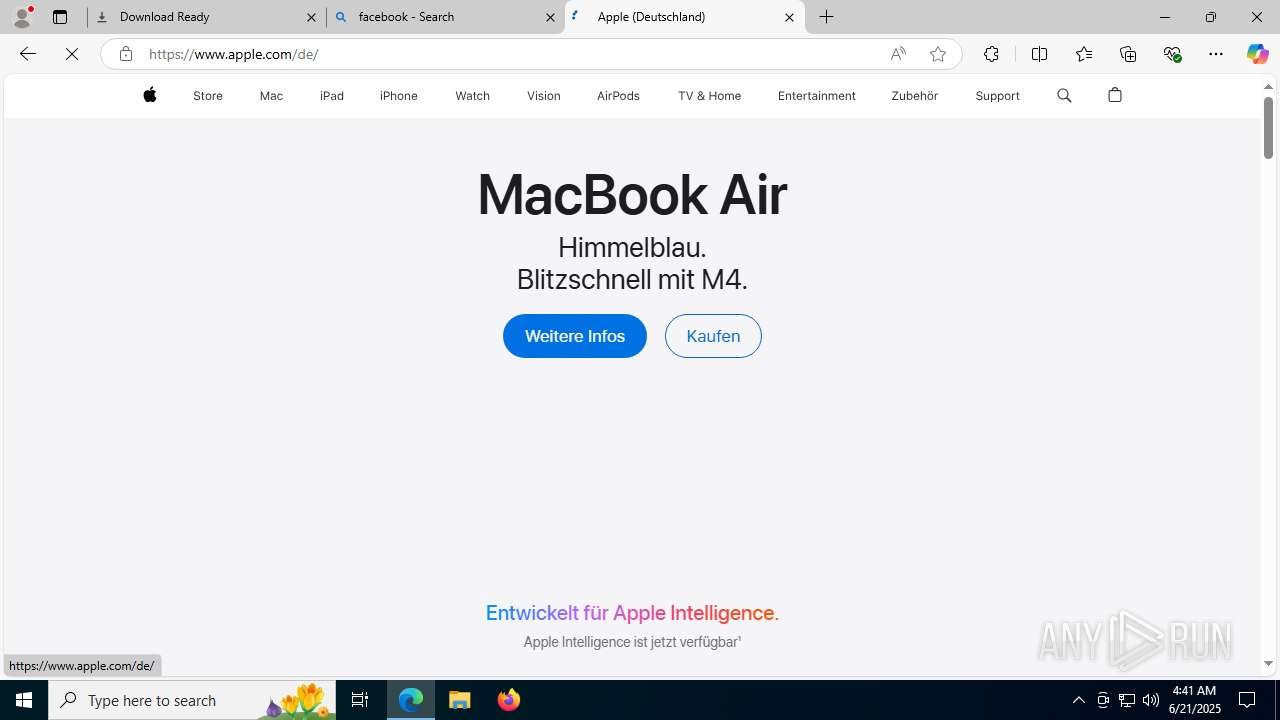Open the shopping bag icon
Image resolution: width=1280 pixels, height=720 pixels.
pos(1115,95)
